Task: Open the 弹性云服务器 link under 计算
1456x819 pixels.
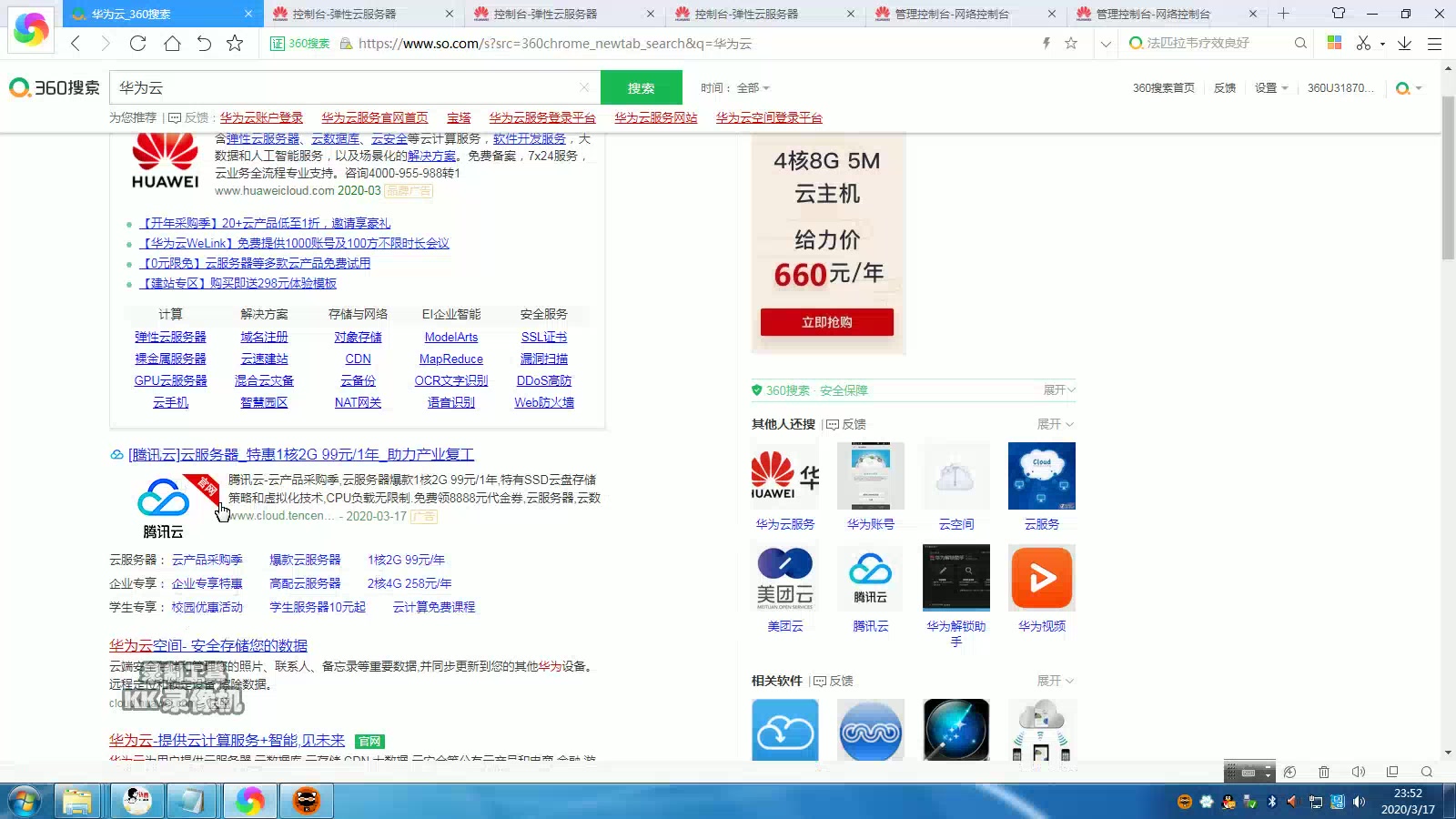Action: pyautogui.click(x=170, y=337)
